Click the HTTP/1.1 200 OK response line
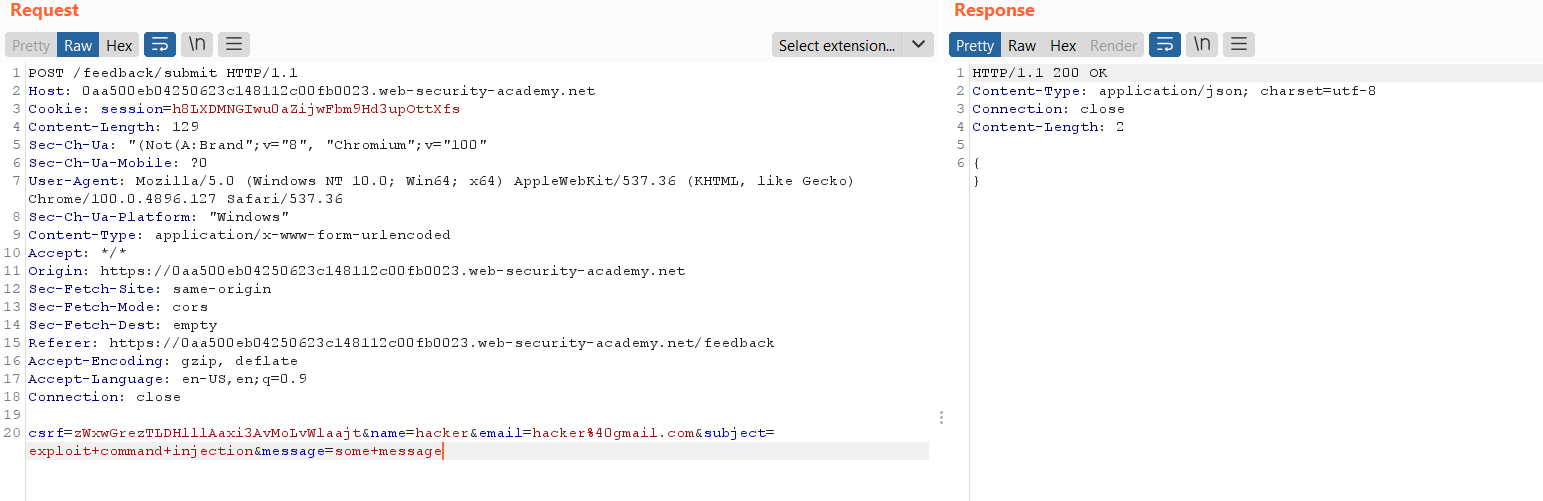 pyautogui.click(x=1040, y=73)
